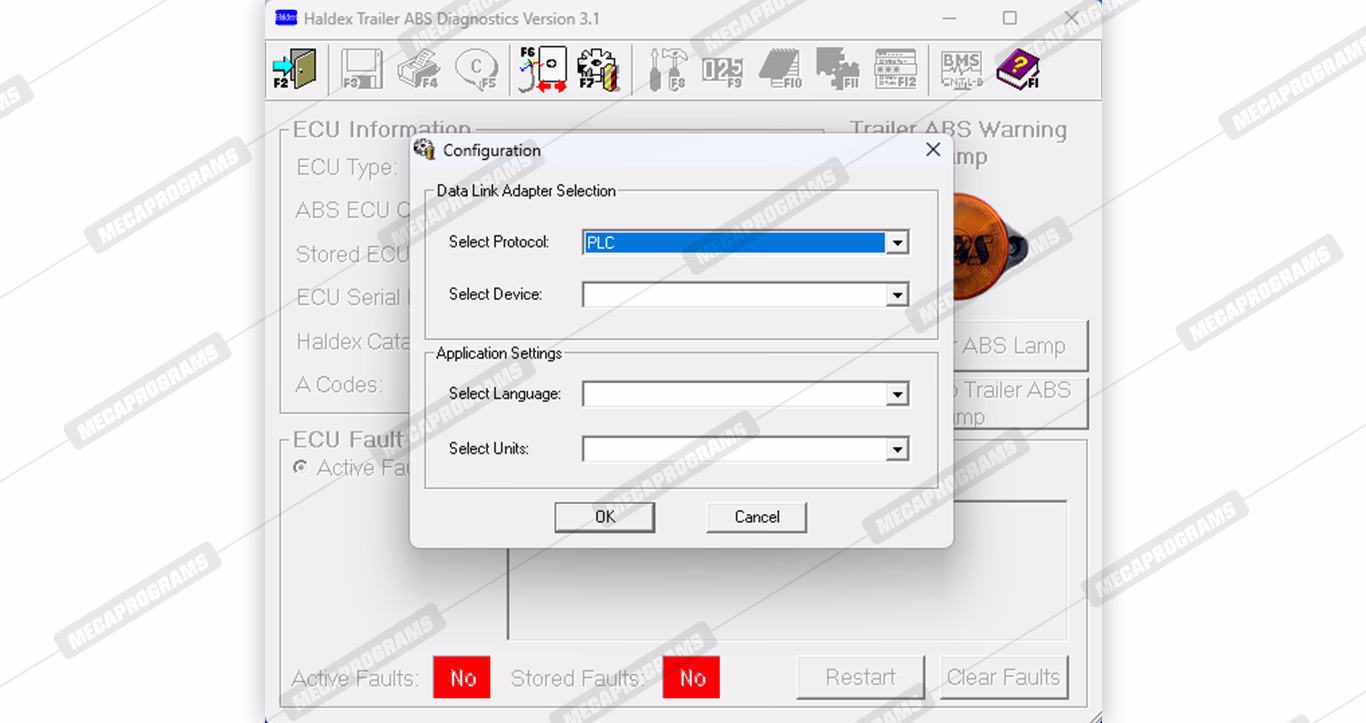Expand the Select Protocol dropdown
The width and height of the screenshot is (1366, 723).
click(897, 243)
